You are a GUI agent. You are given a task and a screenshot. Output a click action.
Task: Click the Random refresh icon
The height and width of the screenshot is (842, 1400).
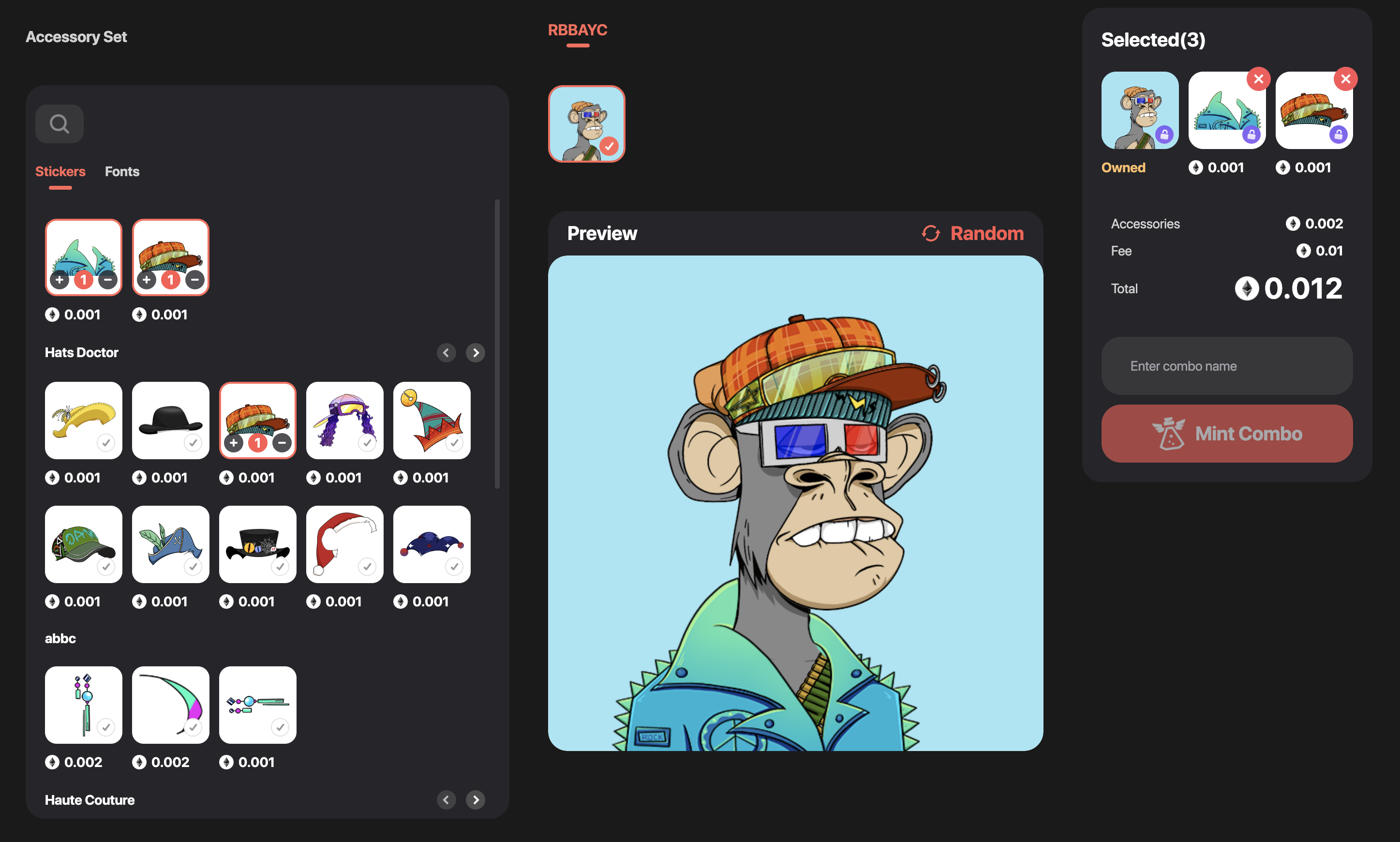[930, 233]
